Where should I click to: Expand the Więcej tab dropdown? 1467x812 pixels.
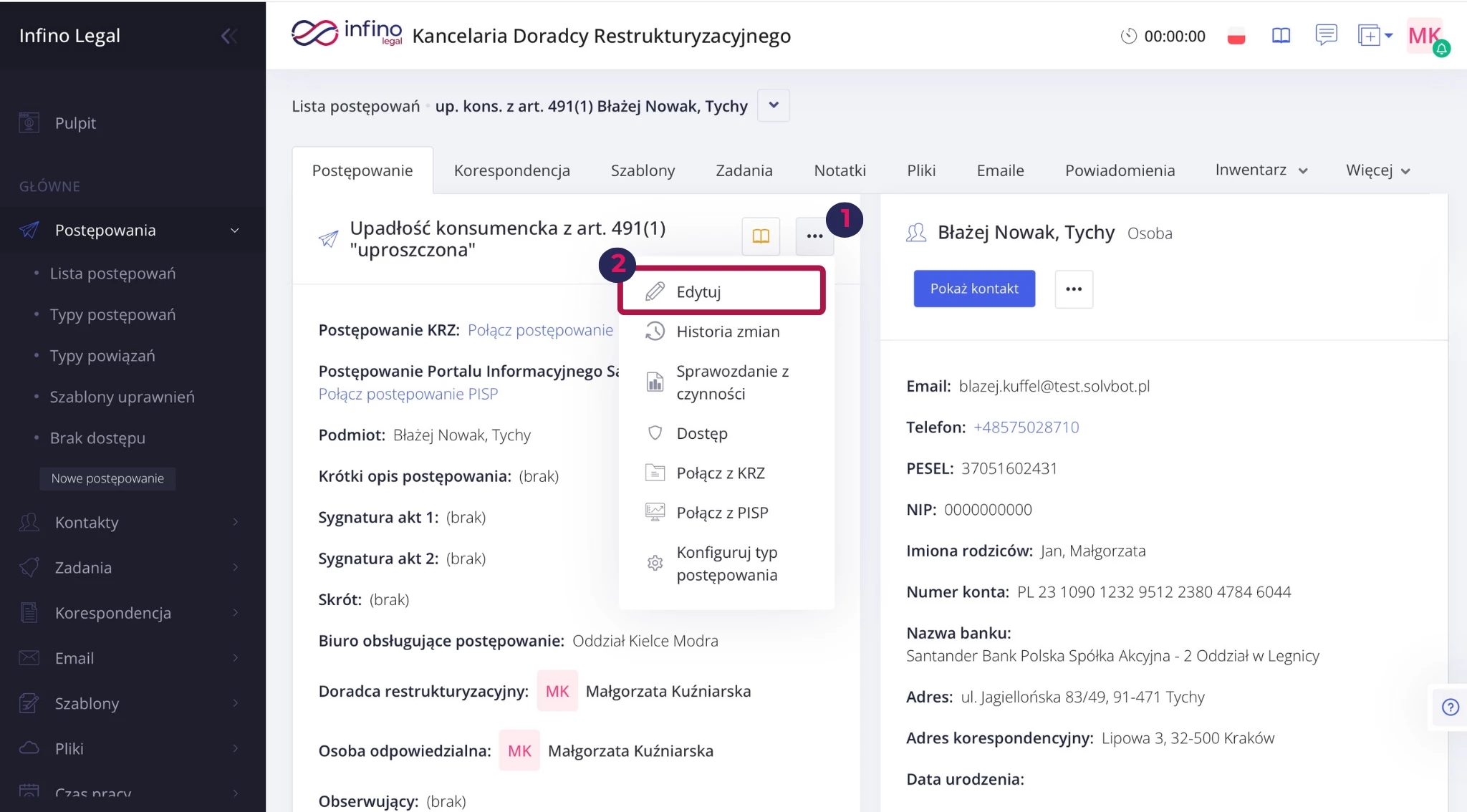(x=1377, y=170)
